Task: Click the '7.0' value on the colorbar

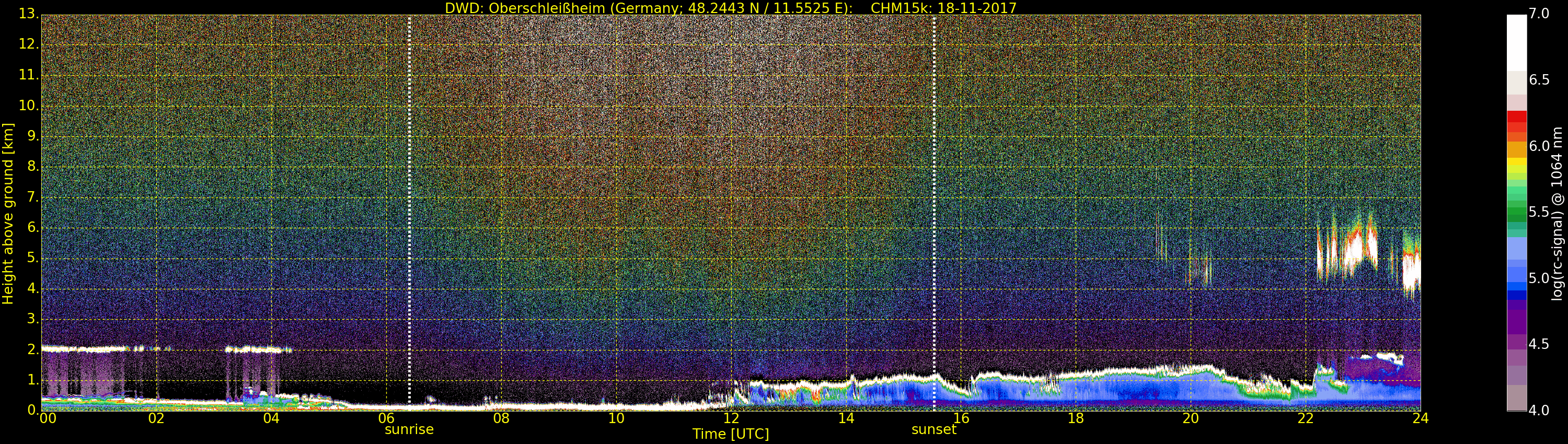Action: click(1539, 14)
